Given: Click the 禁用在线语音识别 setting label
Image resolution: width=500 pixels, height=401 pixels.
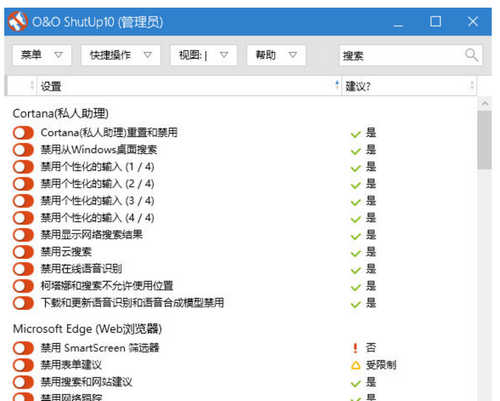Looking at the screenshot, I should click(x=81, y=269).
